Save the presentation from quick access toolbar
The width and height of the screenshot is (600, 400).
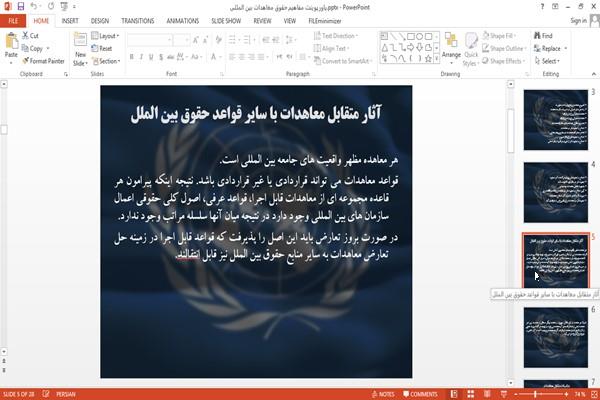tap(21, 7)
